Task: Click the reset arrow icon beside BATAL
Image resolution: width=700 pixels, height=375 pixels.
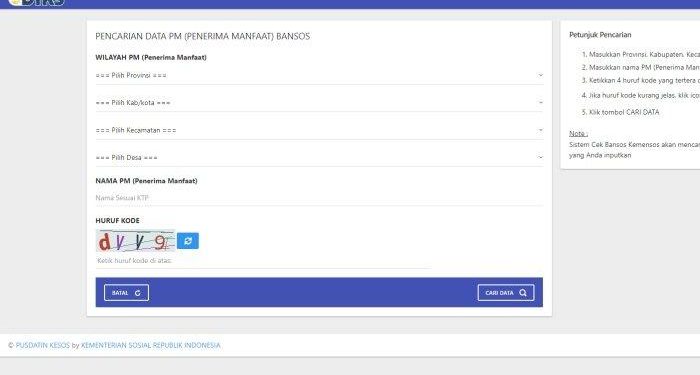Action: click(x=138, y=293)
